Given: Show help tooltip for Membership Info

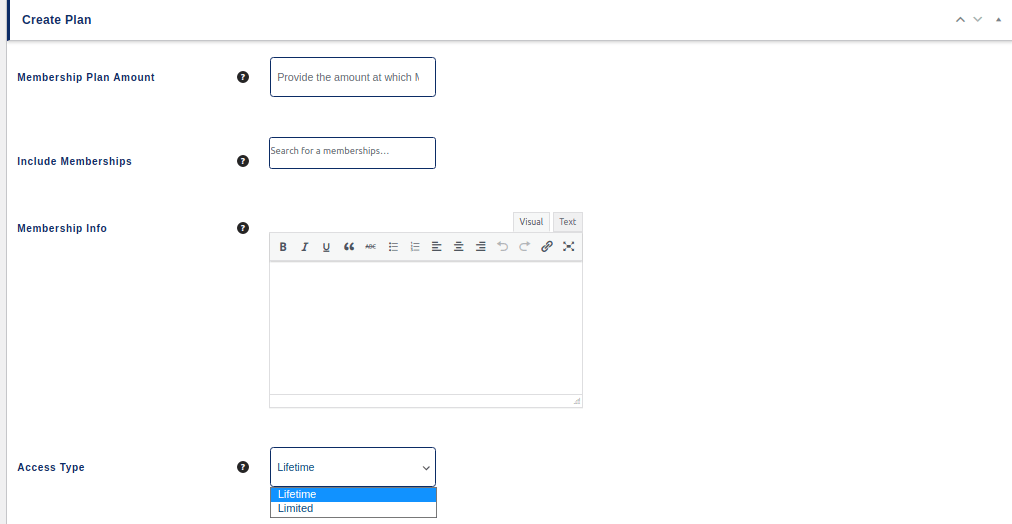Looking at the screenshot, I should [x=243, y=228].
